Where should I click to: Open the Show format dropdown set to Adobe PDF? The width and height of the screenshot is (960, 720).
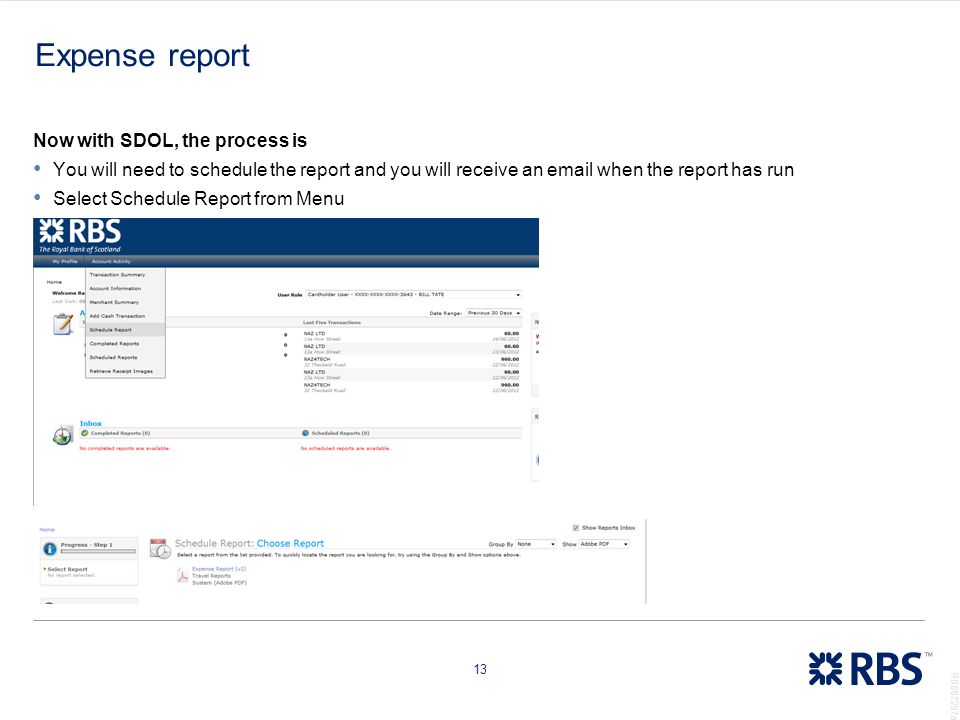604,544
